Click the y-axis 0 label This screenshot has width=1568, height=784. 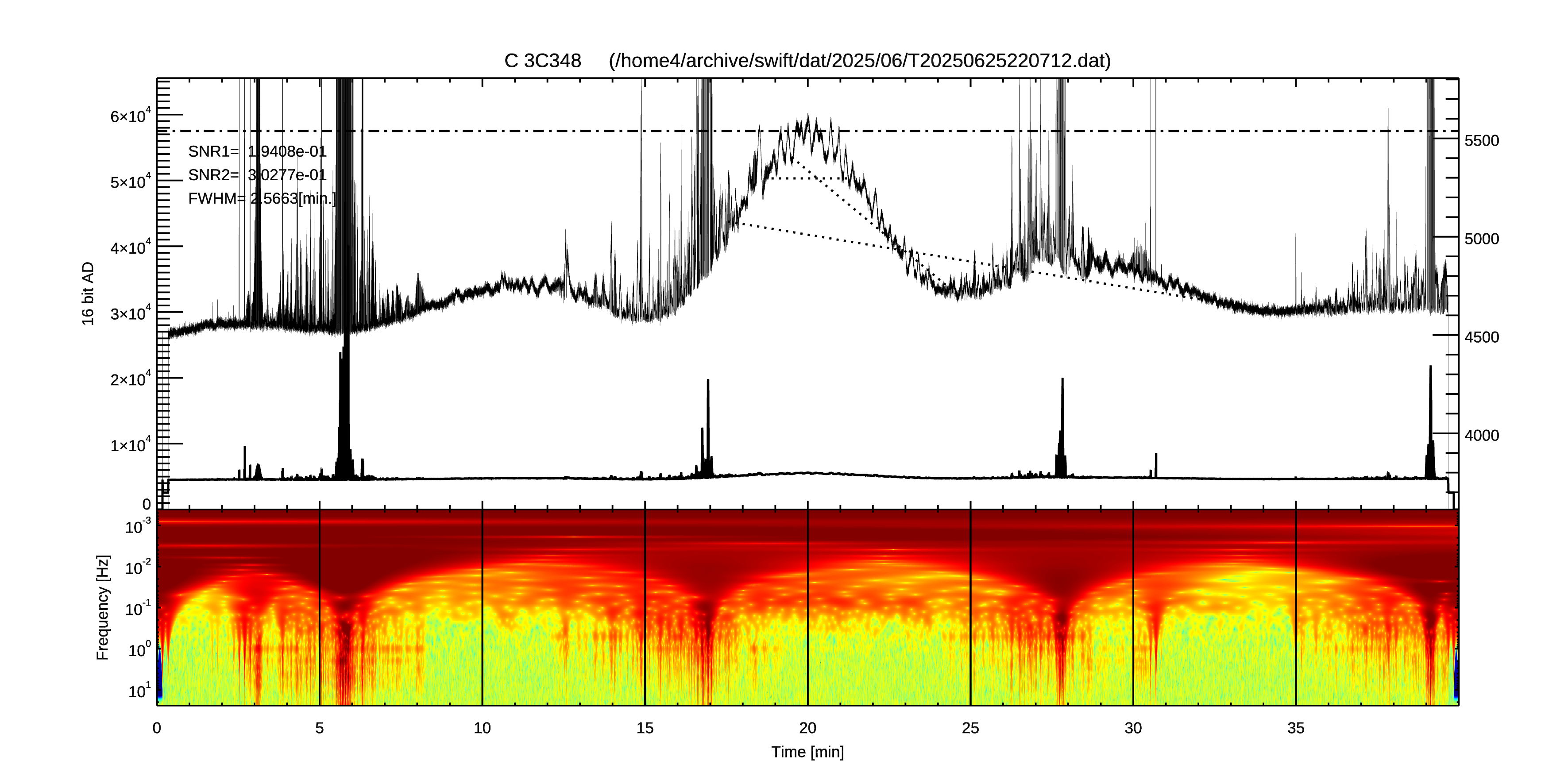[147, 505]
